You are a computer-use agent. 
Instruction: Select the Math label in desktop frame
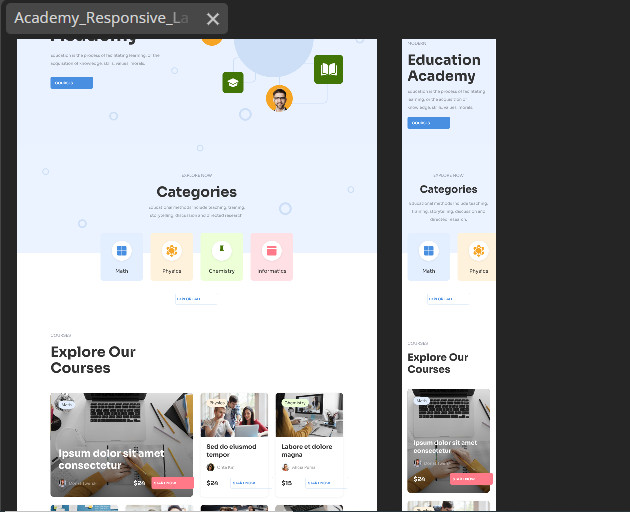[122, 271]
